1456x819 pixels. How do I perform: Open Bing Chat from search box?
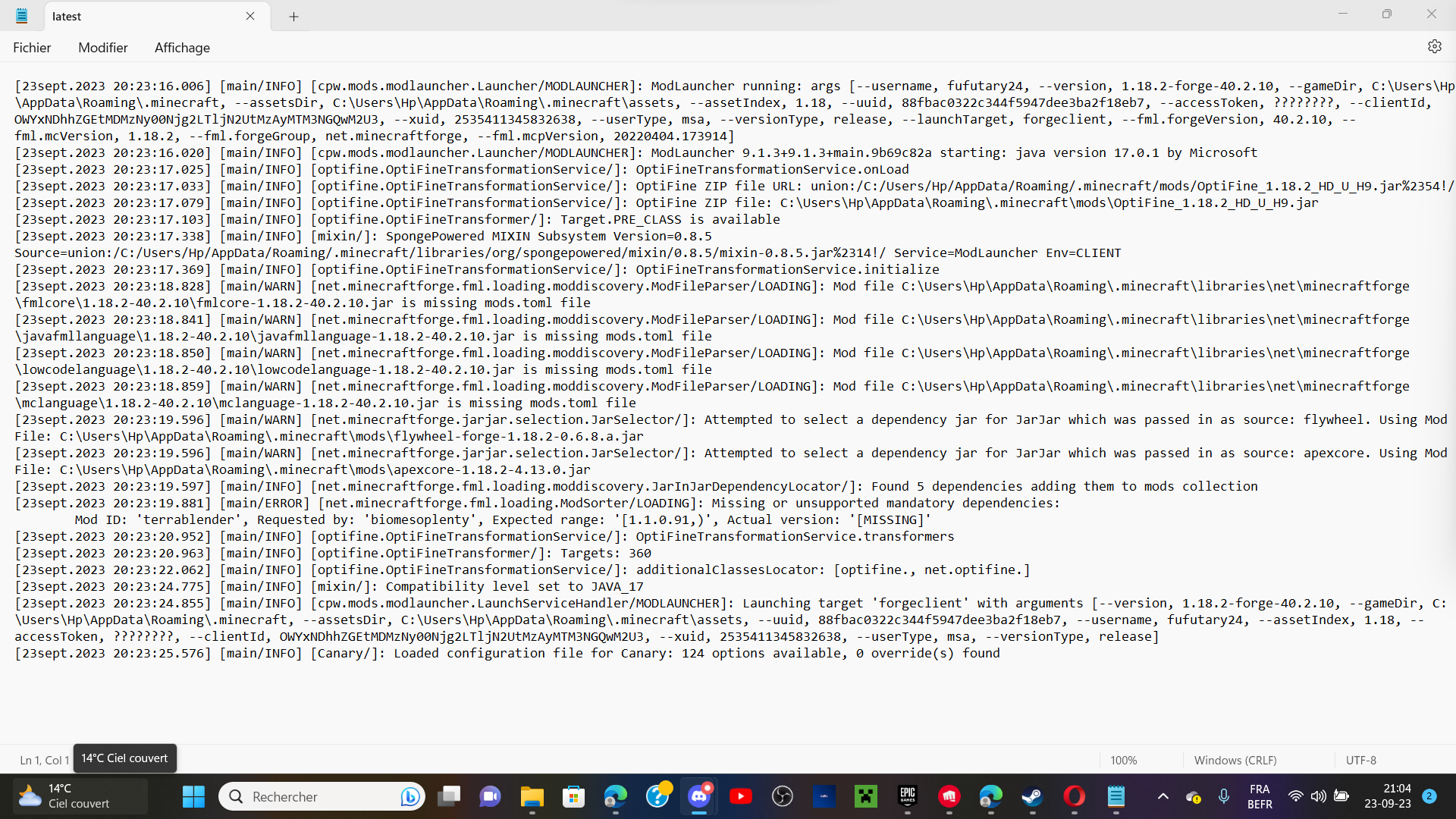tap(410, 796)
